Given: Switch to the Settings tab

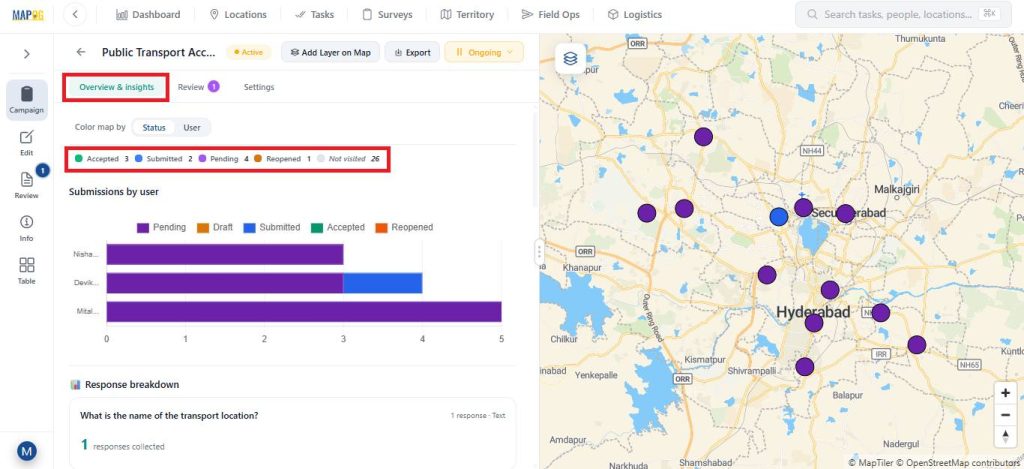Looking at the screenshot, I should 259,87.
